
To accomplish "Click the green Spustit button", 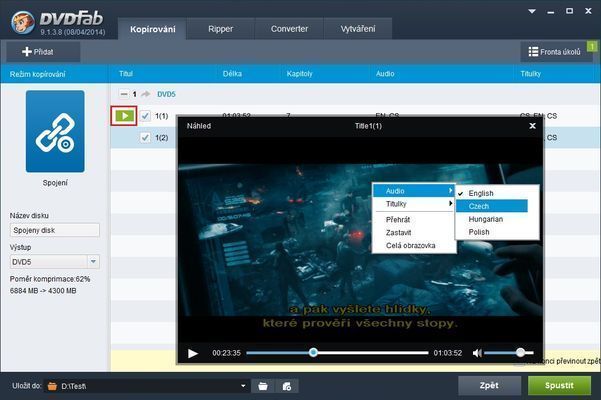I will (559, 385).
